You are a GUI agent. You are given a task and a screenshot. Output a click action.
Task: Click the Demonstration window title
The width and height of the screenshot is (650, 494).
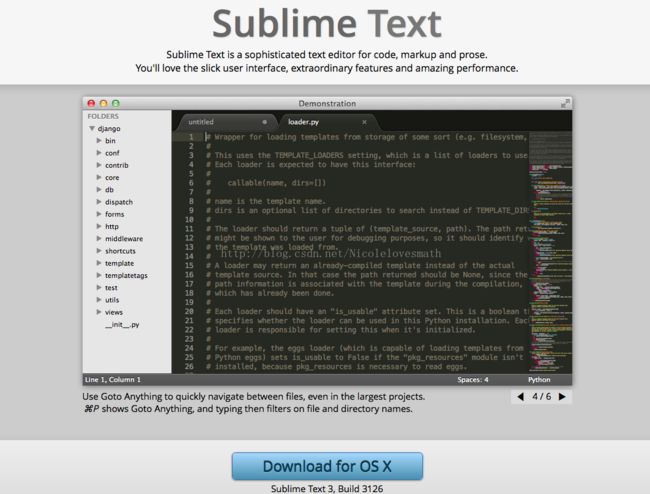[x=327, y=104]
